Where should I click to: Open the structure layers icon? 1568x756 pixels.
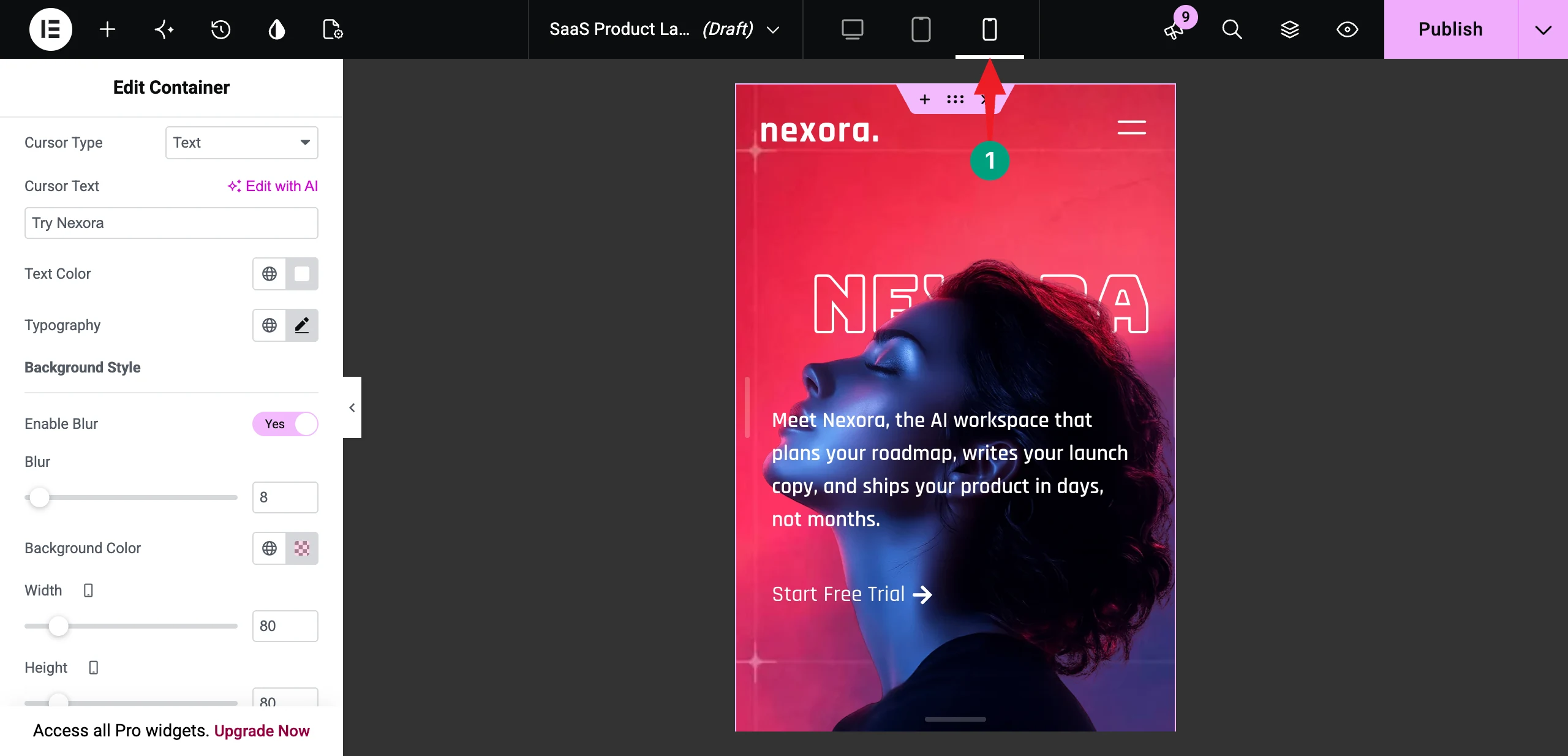[1290, 29]
